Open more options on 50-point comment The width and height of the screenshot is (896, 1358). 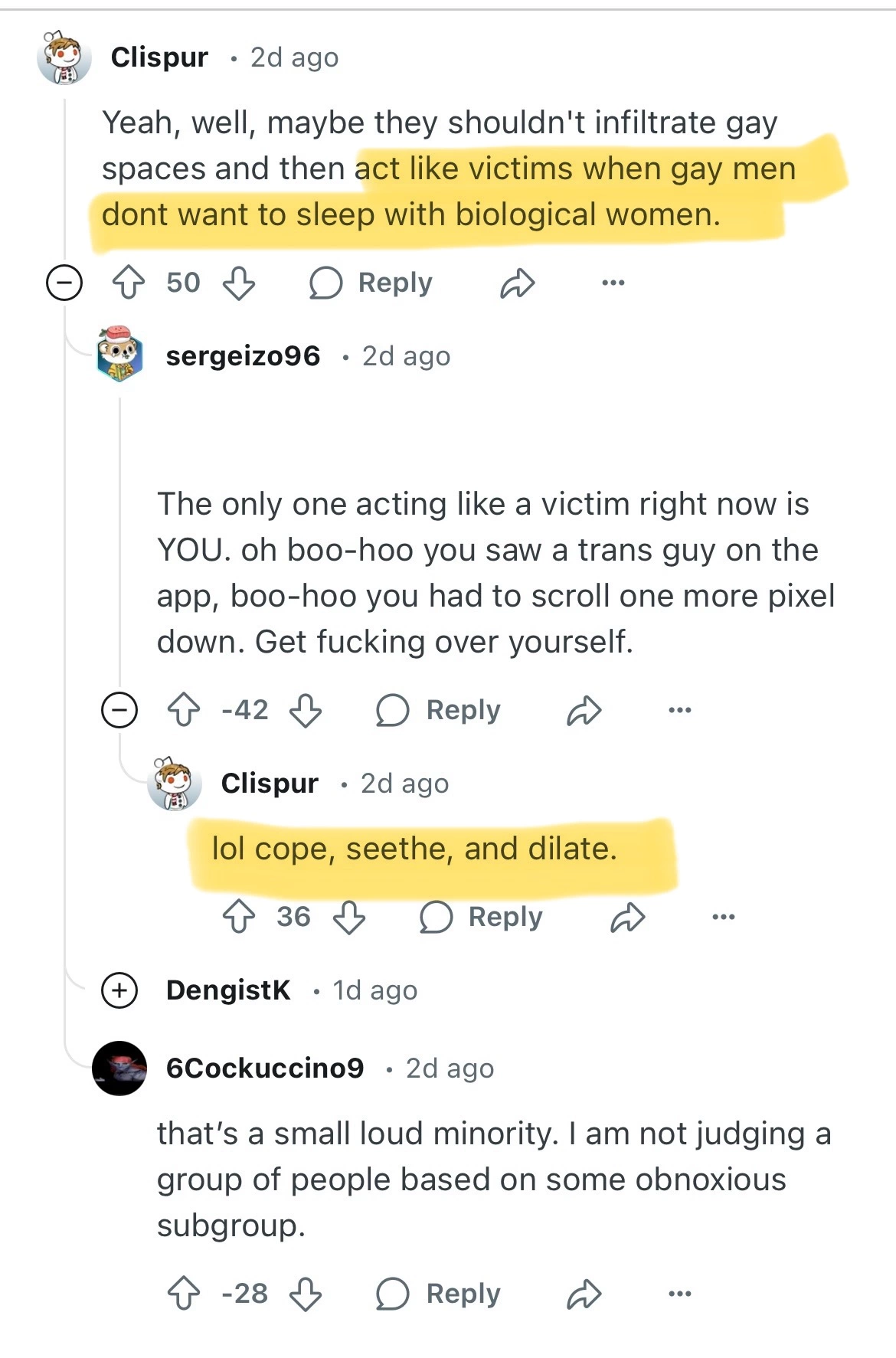tap(613, 283)
